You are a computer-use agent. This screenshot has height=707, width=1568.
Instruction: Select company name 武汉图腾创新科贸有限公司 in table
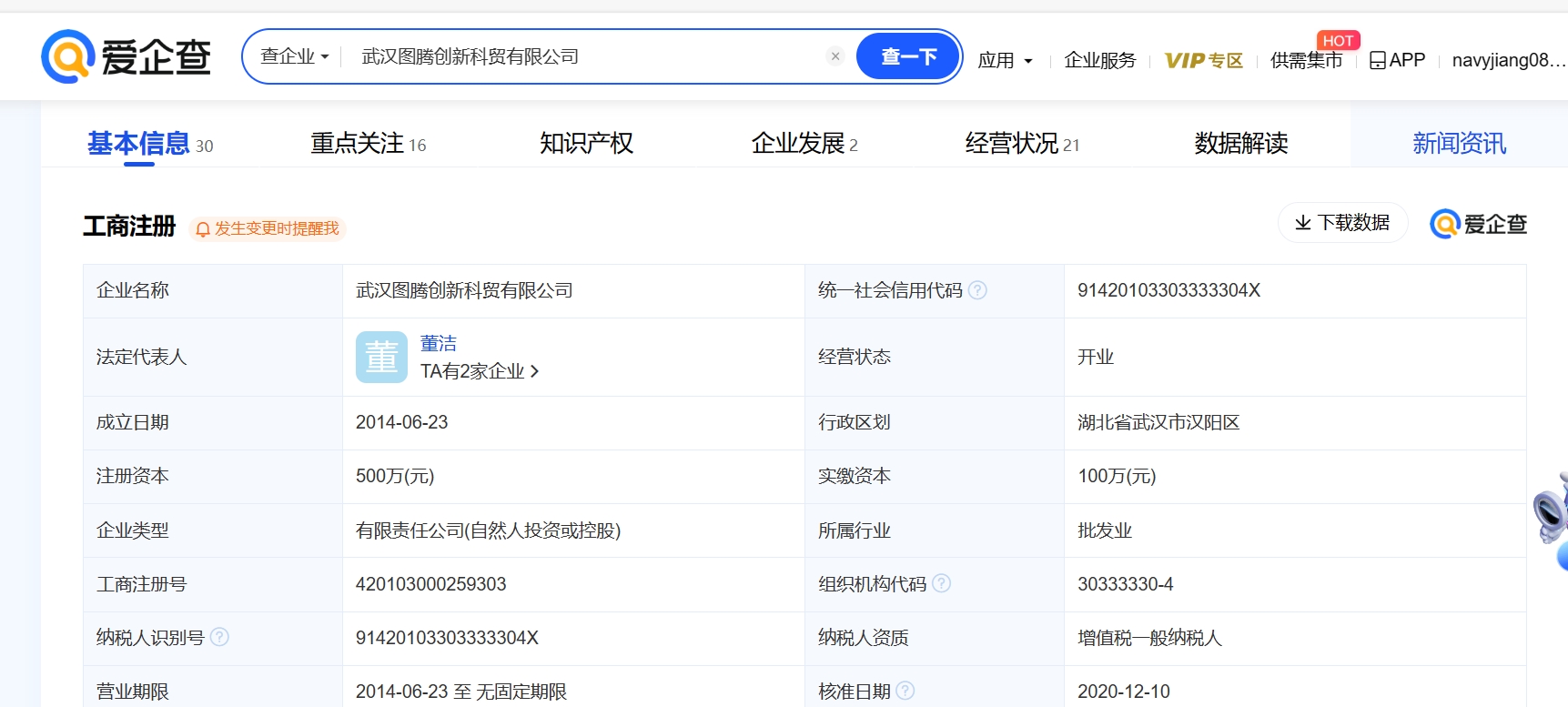[x=464, y=290]
